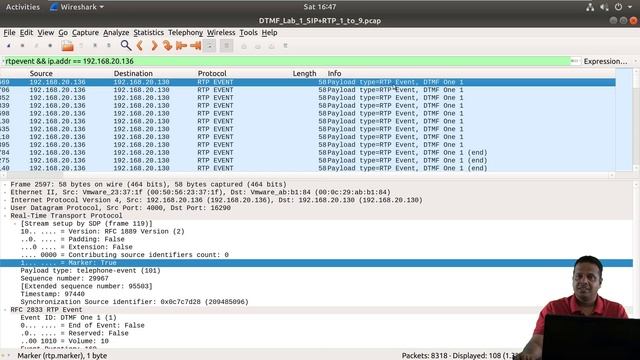Viewport: 640px width, 360px height.
Task: Sort by the Info column header
Action: [334, 73]
